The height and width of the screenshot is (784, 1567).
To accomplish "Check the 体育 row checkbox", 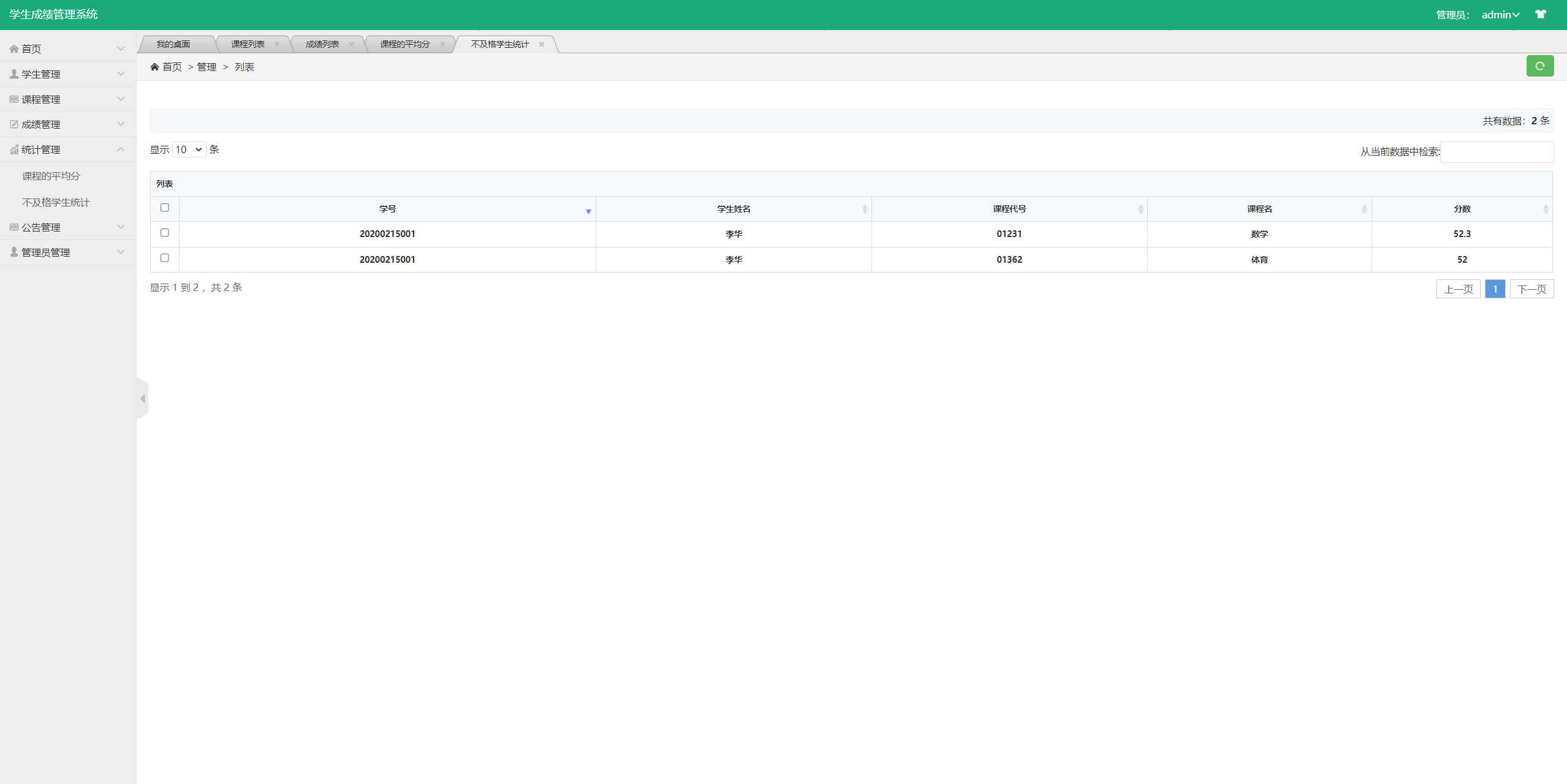I will pyautogui.click(x=164, y=258).
